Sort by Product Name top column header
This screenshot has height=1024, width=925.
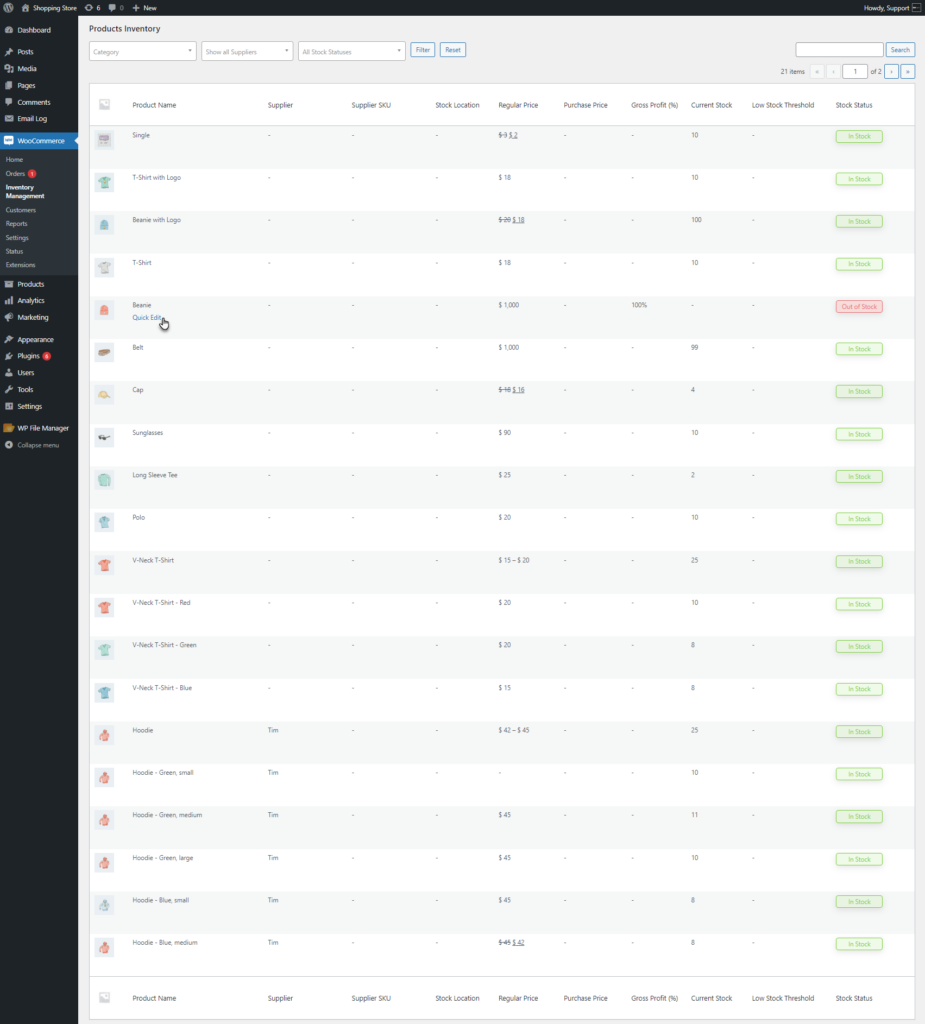(x=154, y=105)
